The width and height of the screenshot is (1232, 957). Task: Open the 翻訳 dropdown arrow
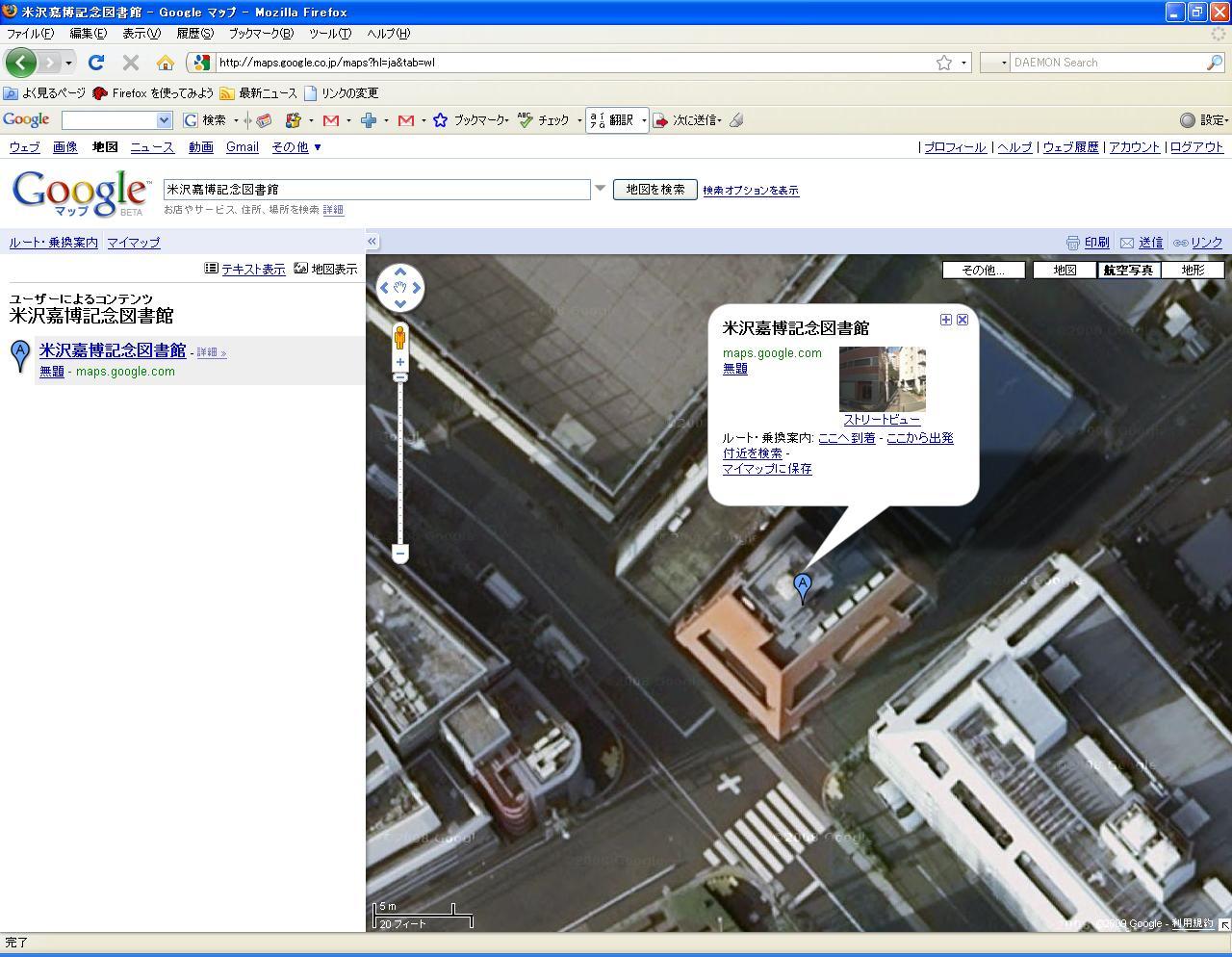(x=644, y=120)
